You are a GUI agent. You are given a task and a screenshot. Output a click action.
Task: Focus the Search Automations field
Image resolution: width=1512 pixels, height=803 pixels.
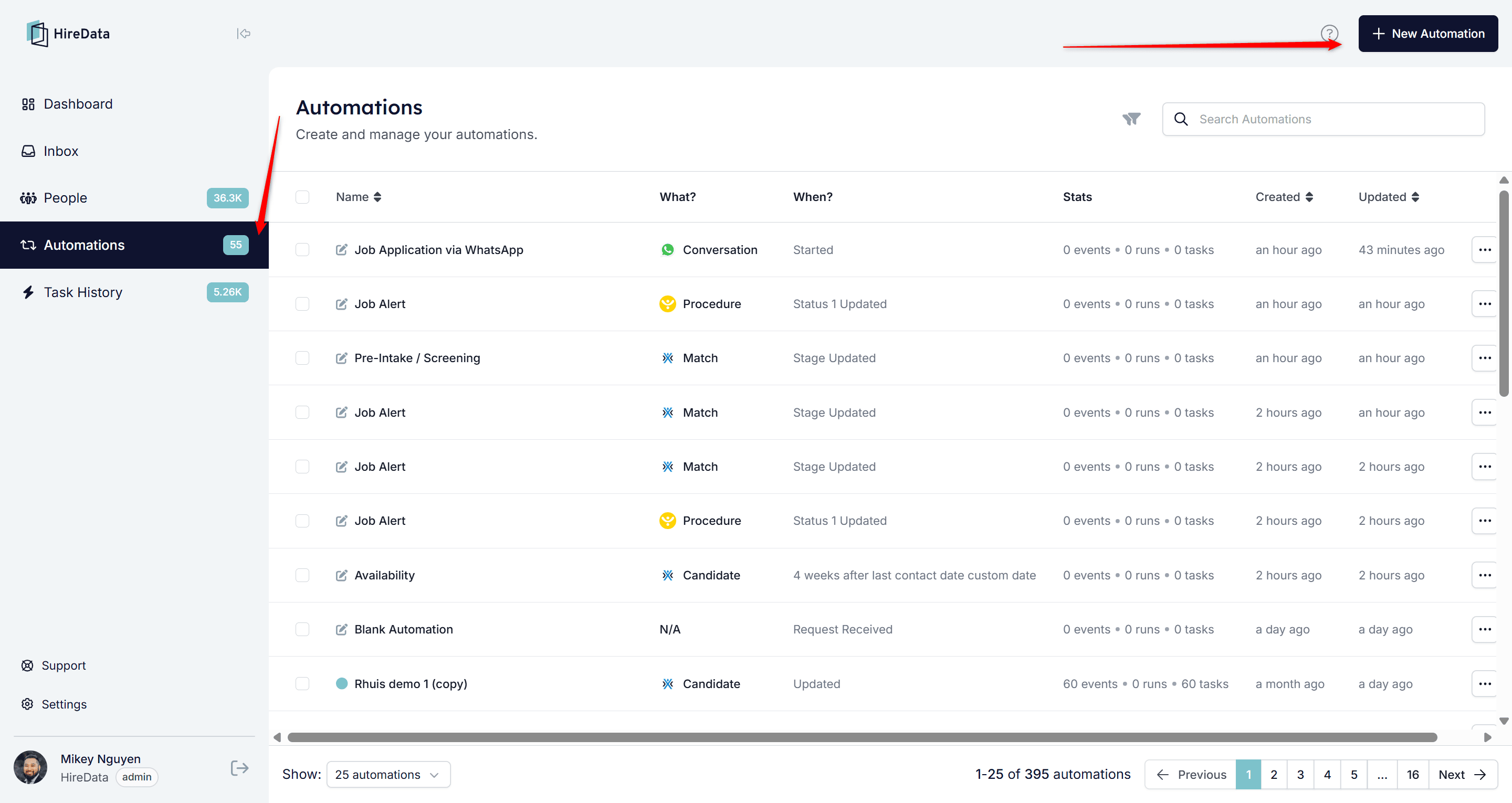pos(1323,119)
